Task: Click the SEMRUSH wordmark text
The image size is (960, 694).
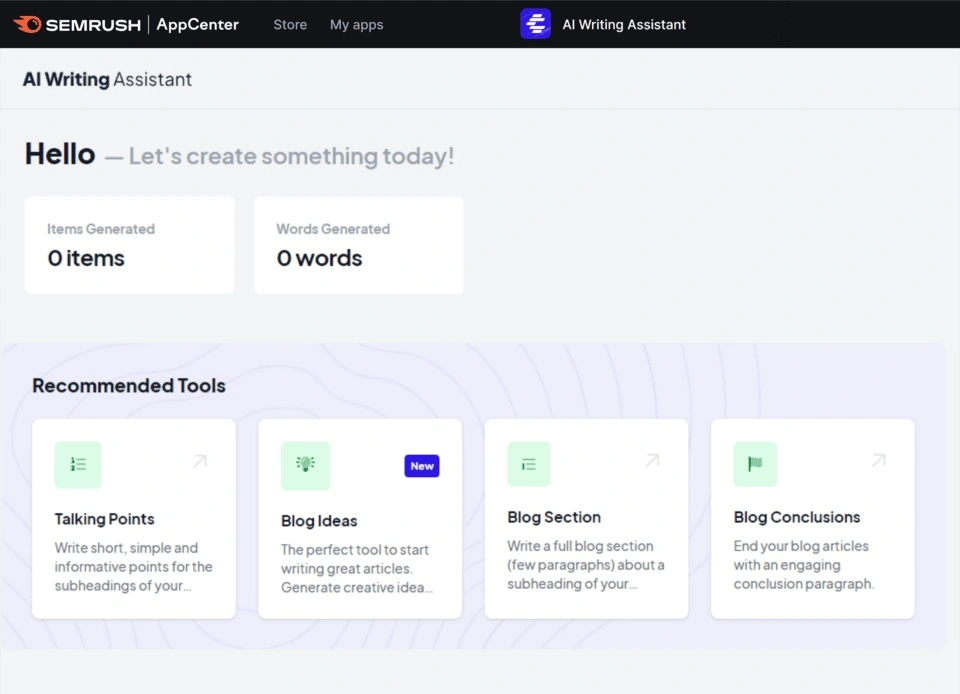Action: (x=93, y=25)
